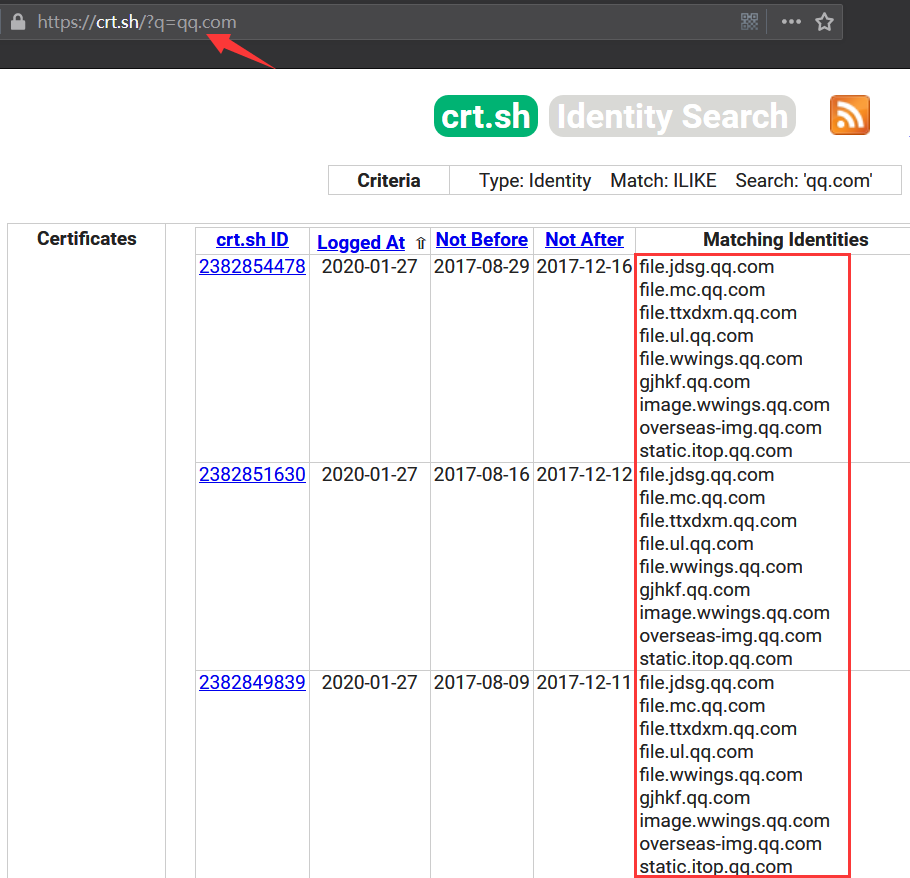Click the Not After date 2017-12-12

584,474
